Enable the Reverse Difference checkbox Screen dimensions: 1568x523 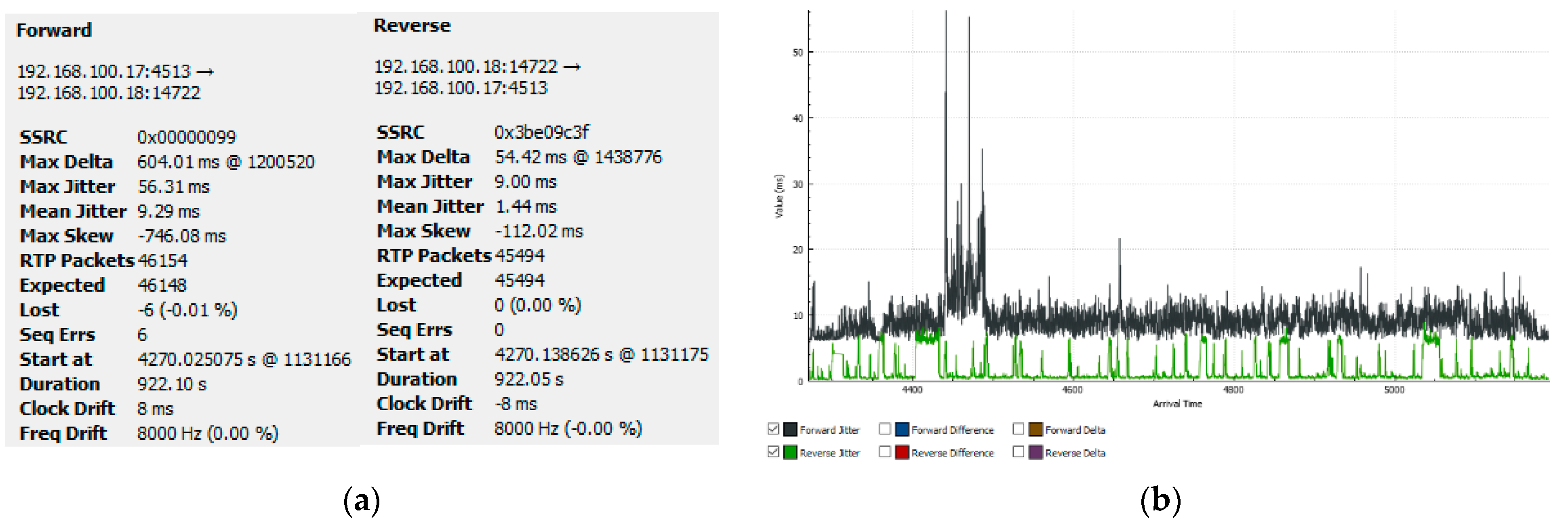884,452
